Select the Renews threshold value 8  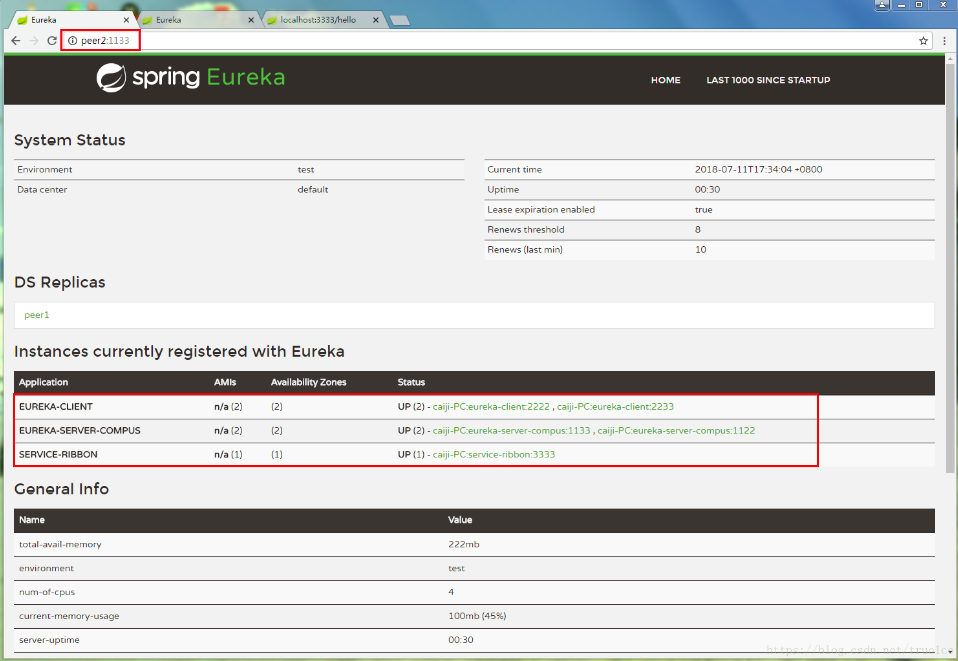(x=698, y=230)
